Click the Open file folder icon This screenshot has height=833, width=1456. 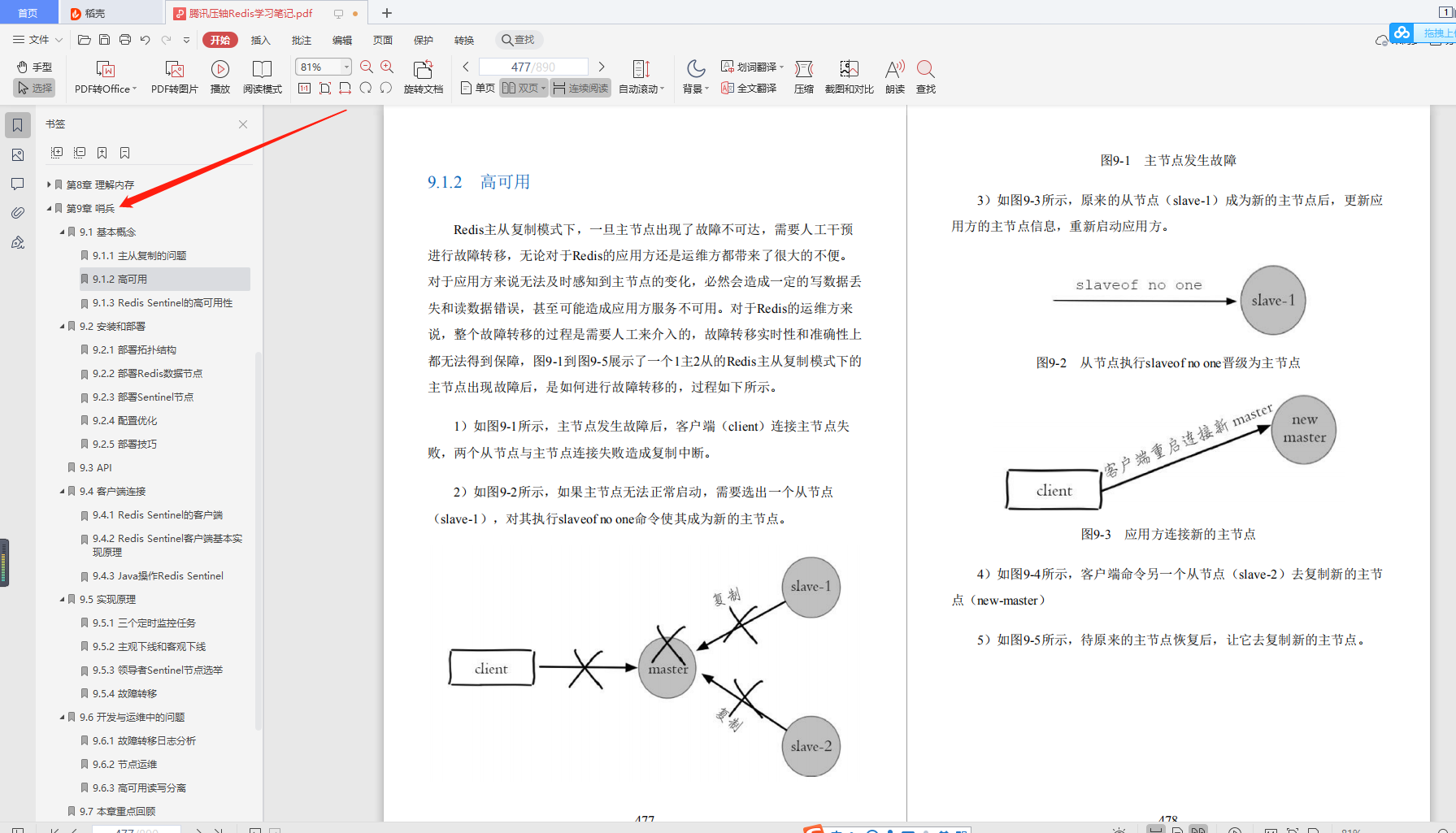[84, 40]
